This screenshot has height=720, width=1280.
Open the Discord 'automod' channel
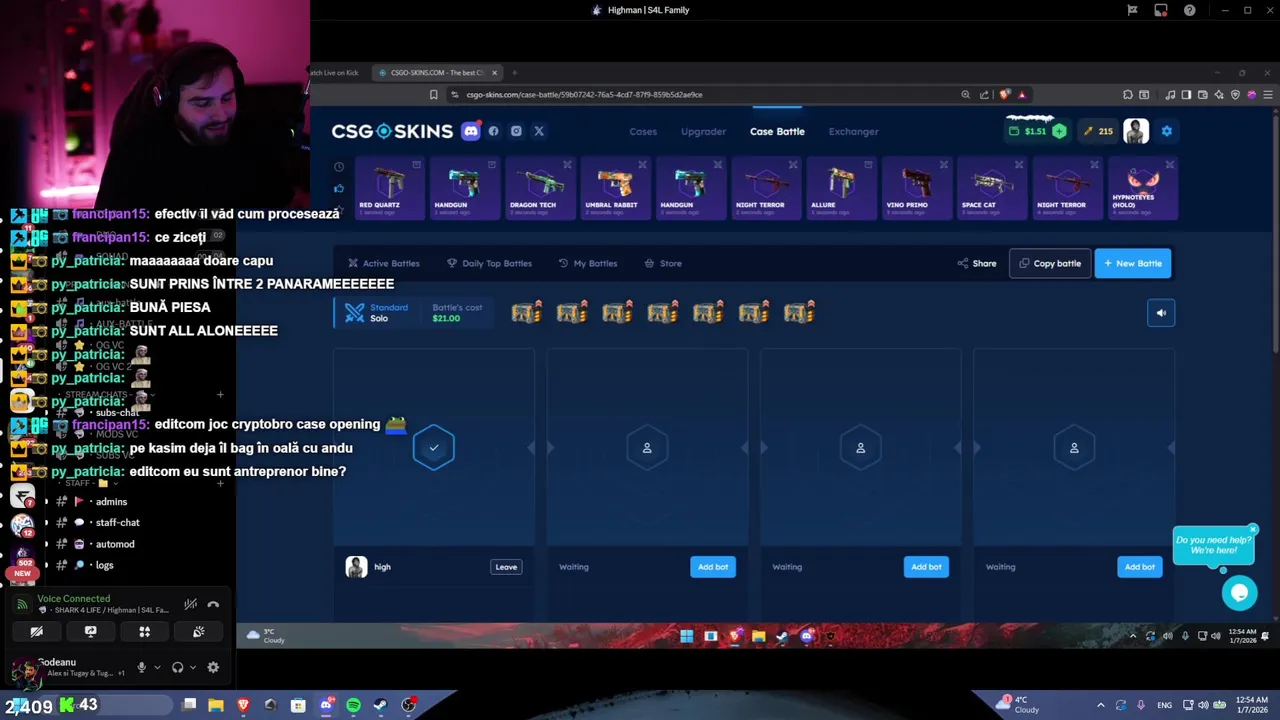(x=115, y=544)
